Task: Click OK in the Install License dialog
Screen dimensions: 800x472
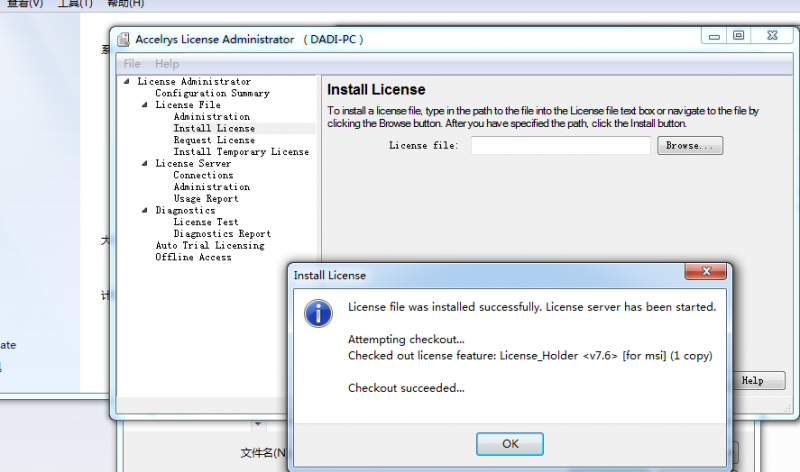Action: click(510, 444)
